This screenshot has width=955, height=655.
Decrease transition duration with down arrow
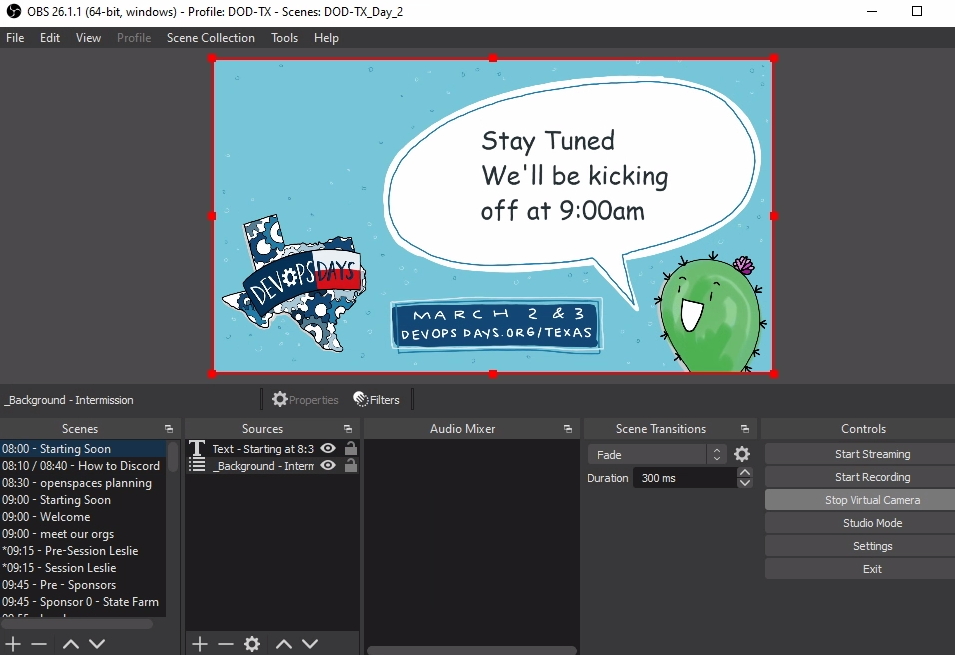[744, 483]
